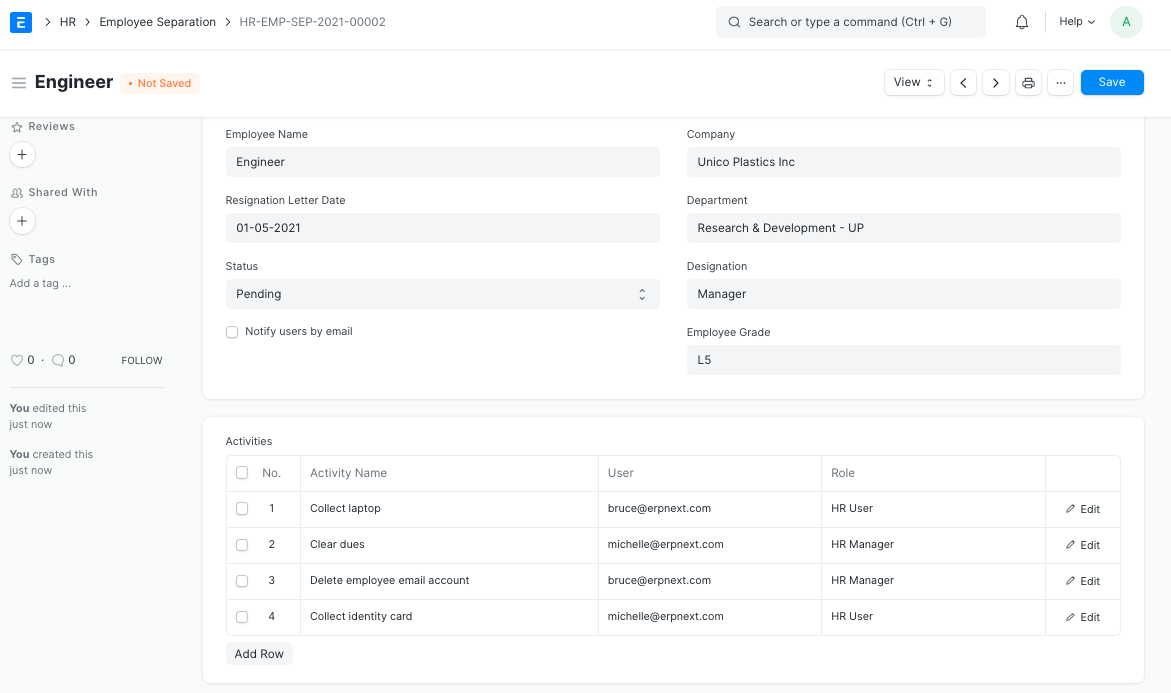Open Employee Separation from the breadcrumb
The image size is (1171, 693).
[x=157, y=21]
